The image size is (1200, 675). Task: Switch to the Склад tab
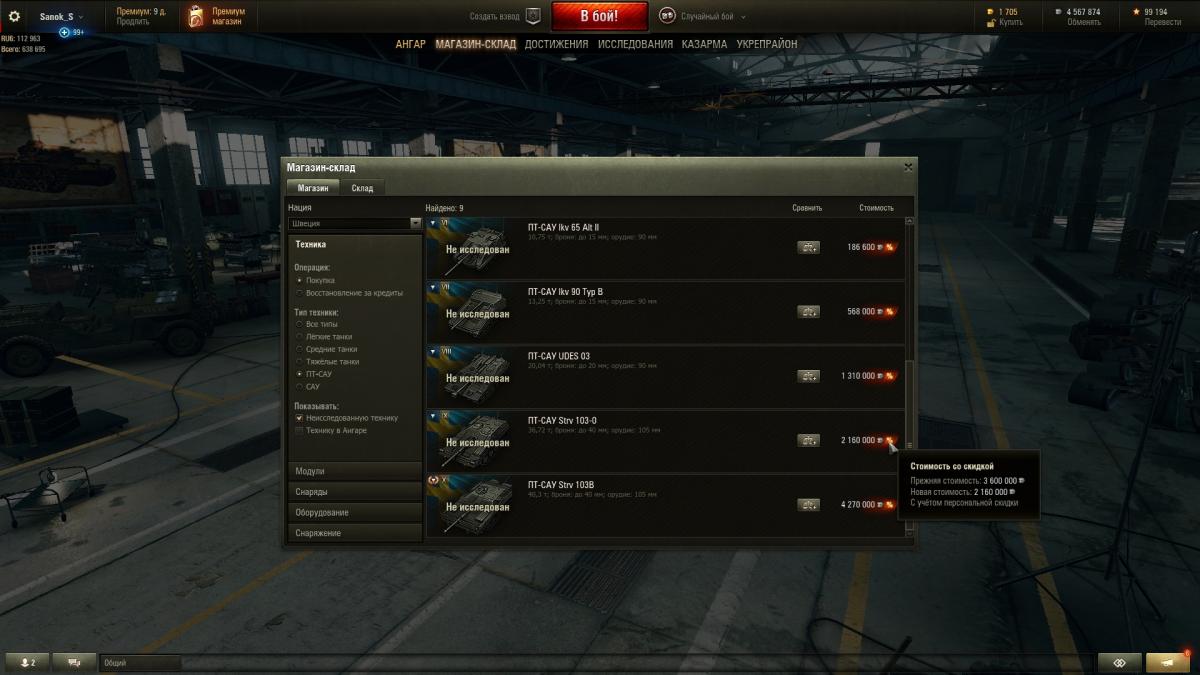click(x=362, y=188)
